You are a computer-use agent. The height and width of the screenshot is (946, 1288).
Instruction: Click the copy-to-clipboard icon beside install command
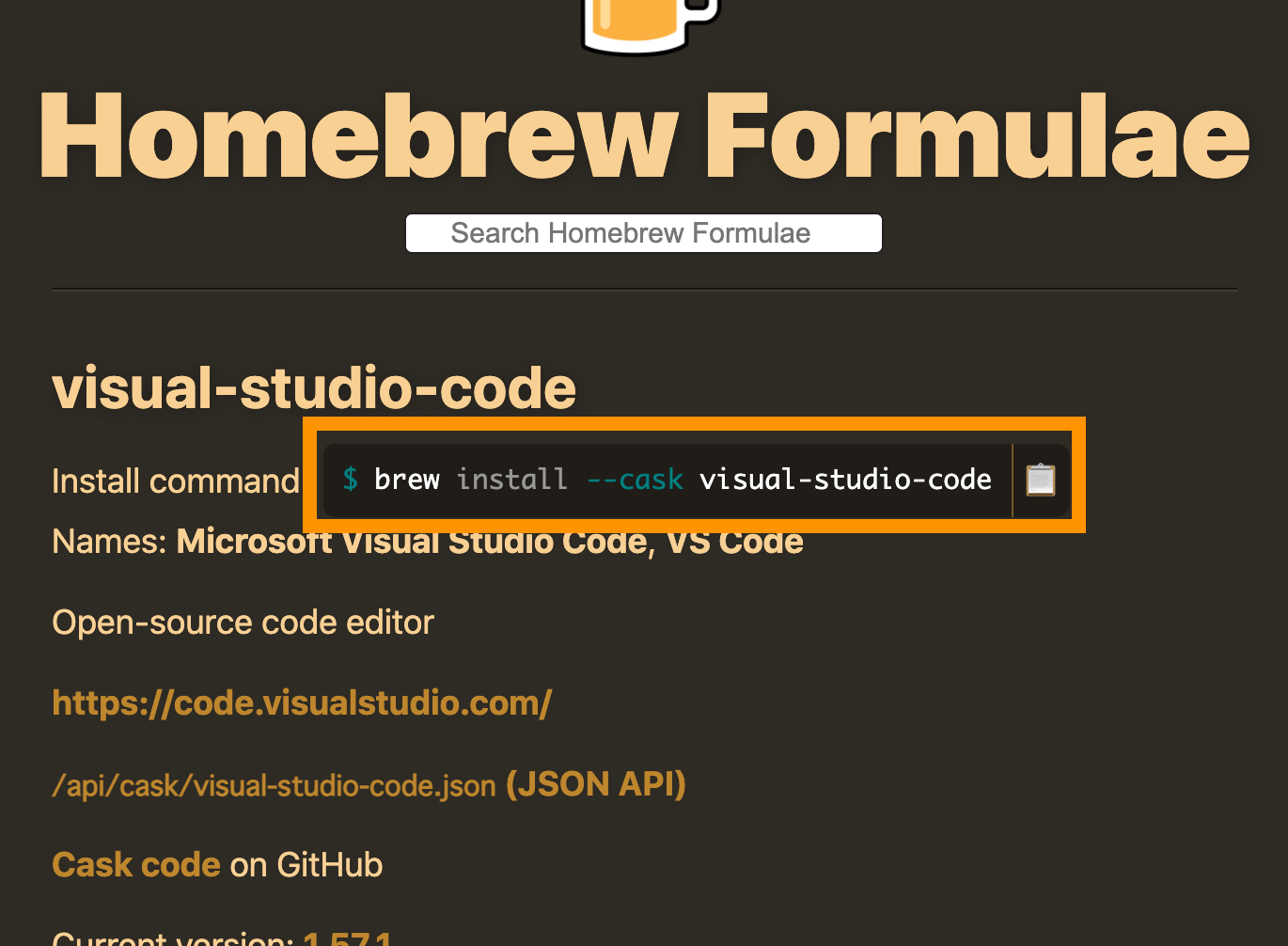1040,480
